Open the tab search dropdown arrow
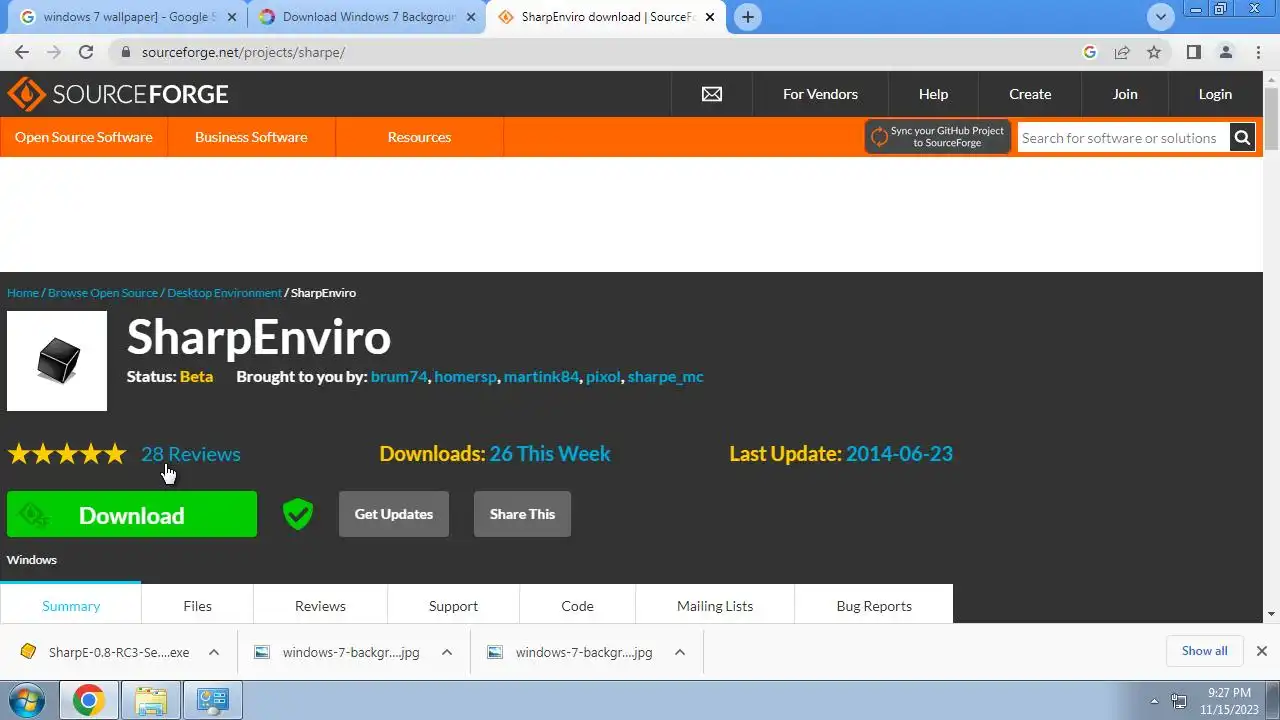The image size is (1280, 720). [x=1160, y=17]
